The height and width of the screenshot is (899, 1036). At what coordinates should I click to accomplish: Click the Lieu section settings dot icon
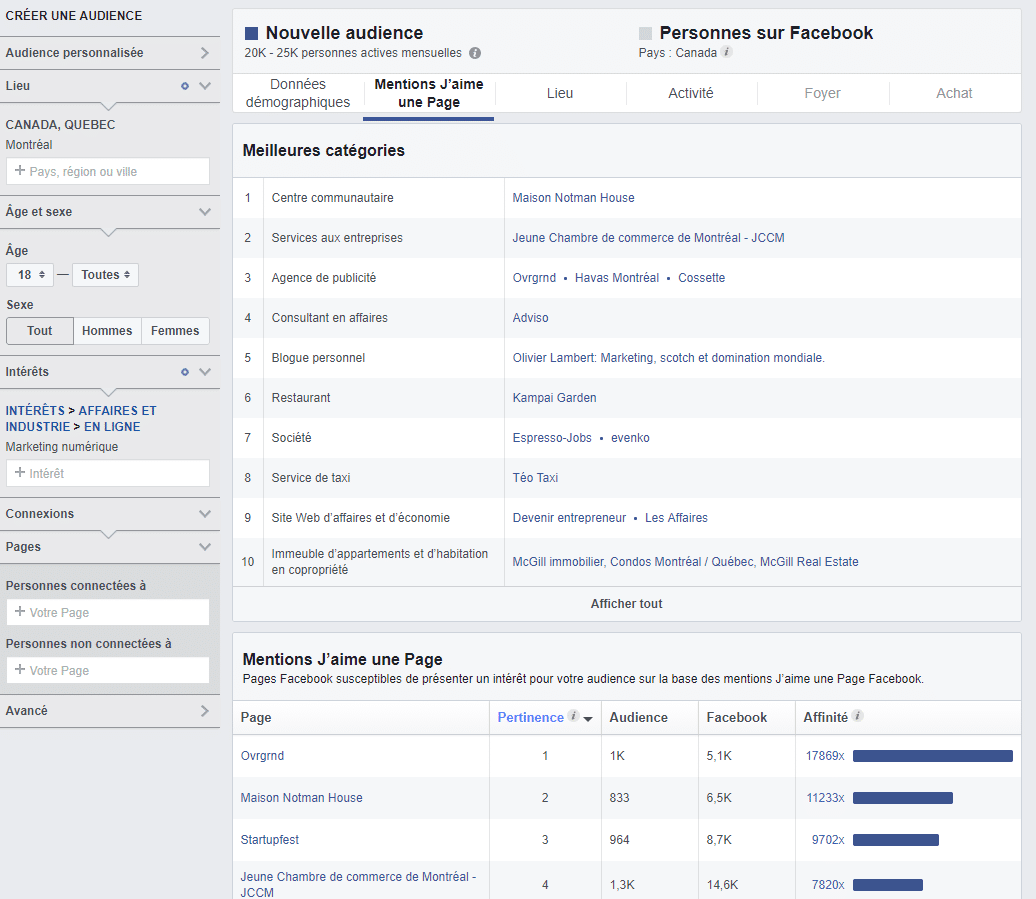coord(185,86)
